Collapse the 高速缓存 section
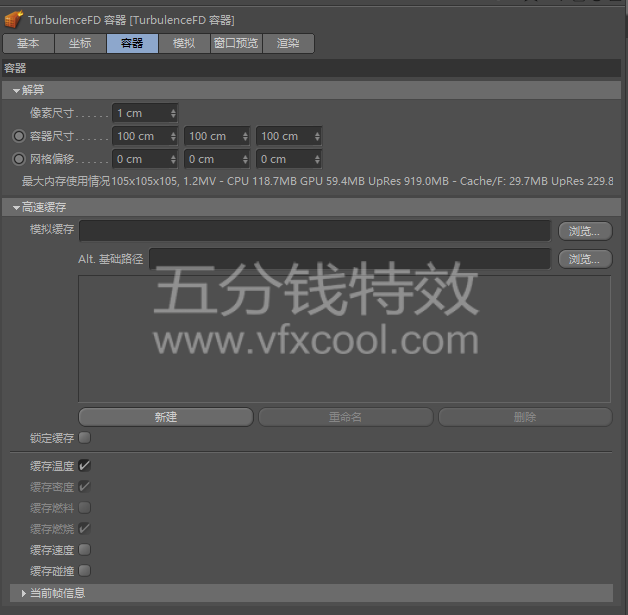The width and height of the screenshot is (628, 615). coord(16,207)
